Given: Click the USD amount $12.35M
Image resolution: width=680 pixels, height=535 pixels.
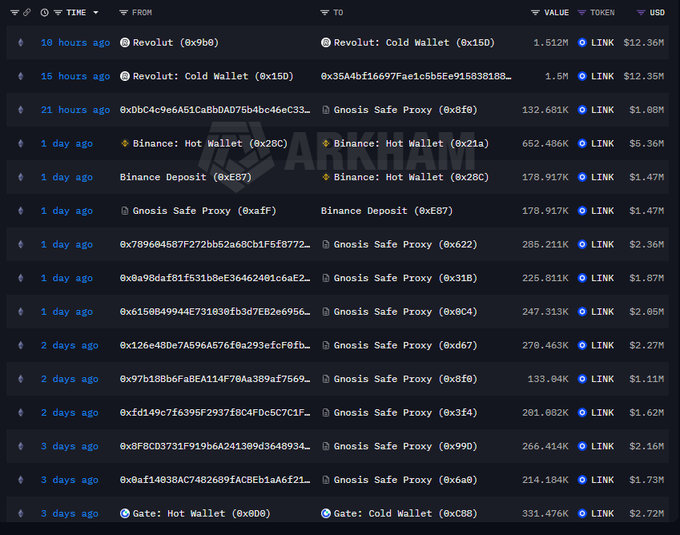Looking at the screenshot, I should pos(644,76).
